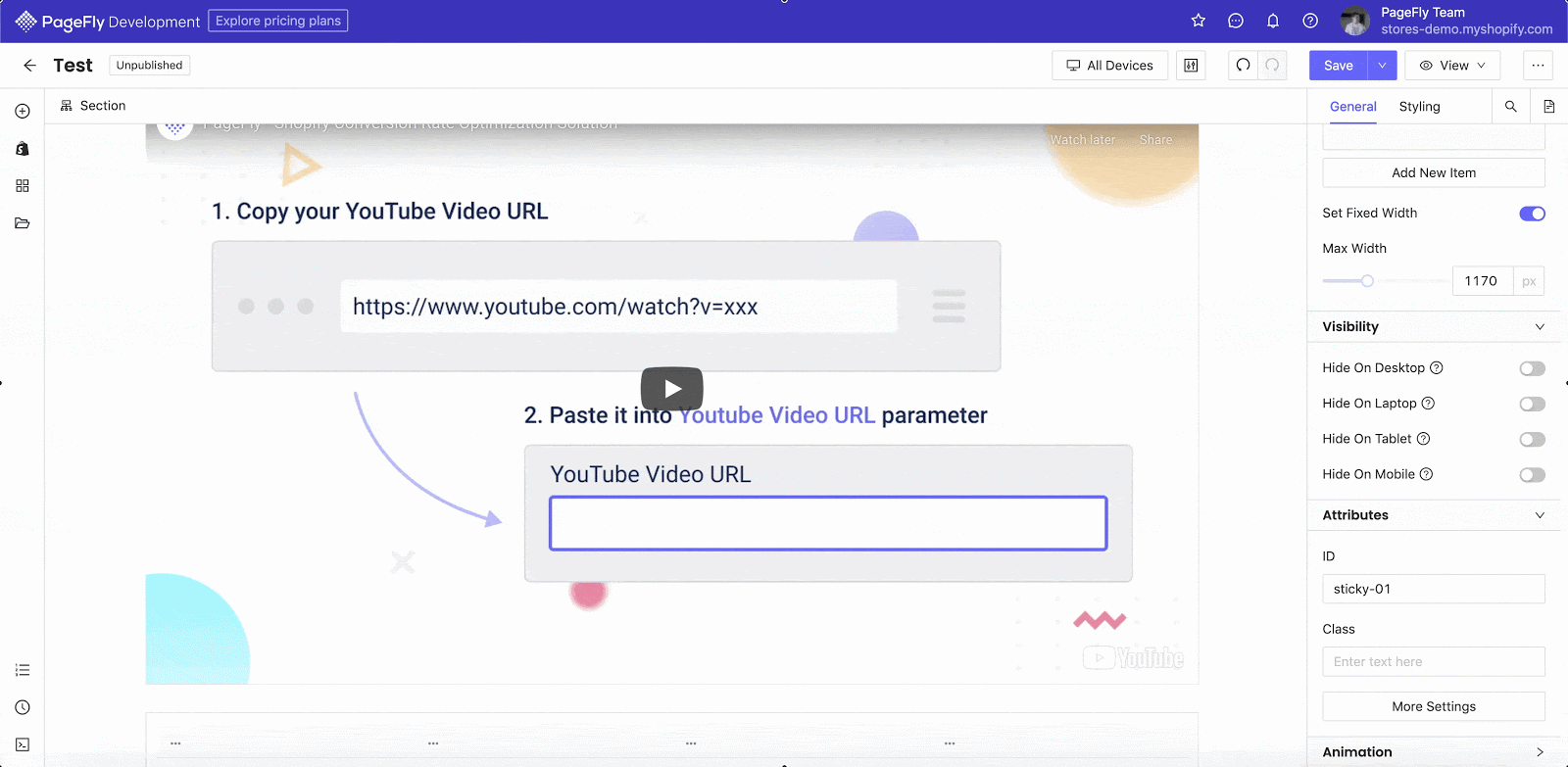Click the redo icon
The height and width of the screenshot is (767, 1568).
1272,66
